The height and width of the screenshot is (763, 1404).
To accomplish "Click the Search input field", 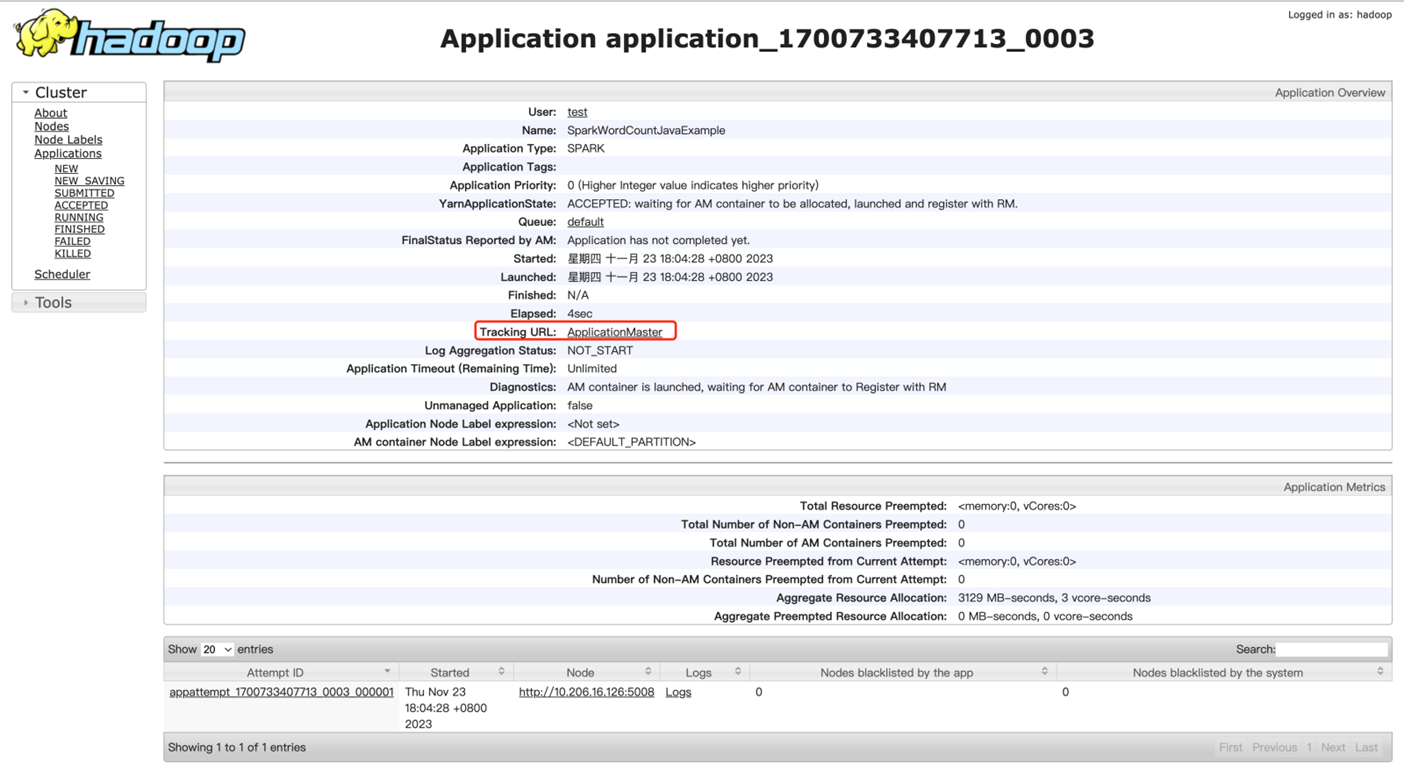I will click(x=1332, y=650).
